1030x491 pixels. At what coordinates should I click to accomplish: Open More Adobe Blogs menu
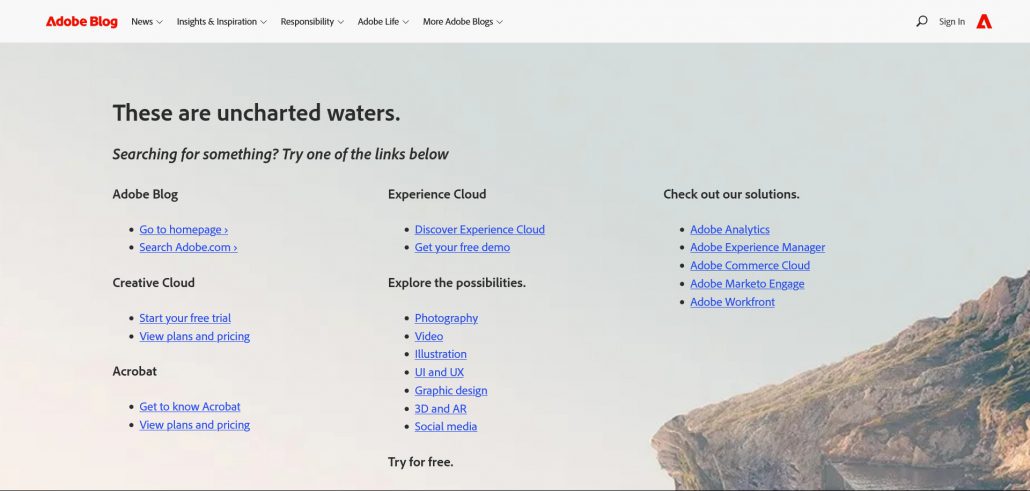tap(462, 21)
